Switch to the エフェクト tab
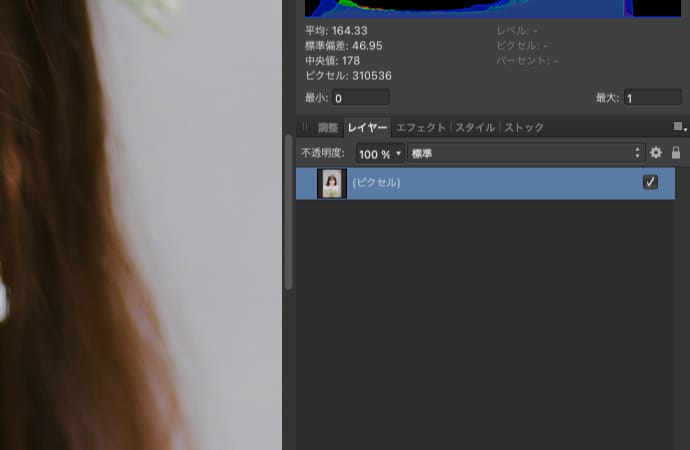This screenshot has height=450, width=690. (x=420, y=128)
